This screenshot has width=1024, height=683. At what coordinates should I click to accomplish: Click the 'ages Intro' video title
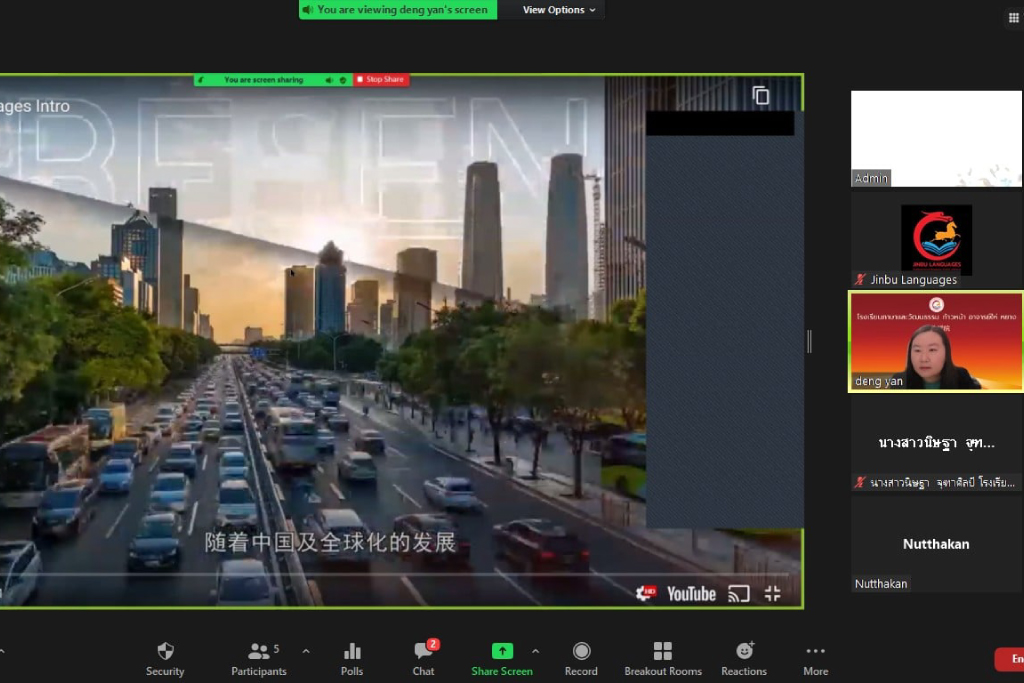pos(35,106)
